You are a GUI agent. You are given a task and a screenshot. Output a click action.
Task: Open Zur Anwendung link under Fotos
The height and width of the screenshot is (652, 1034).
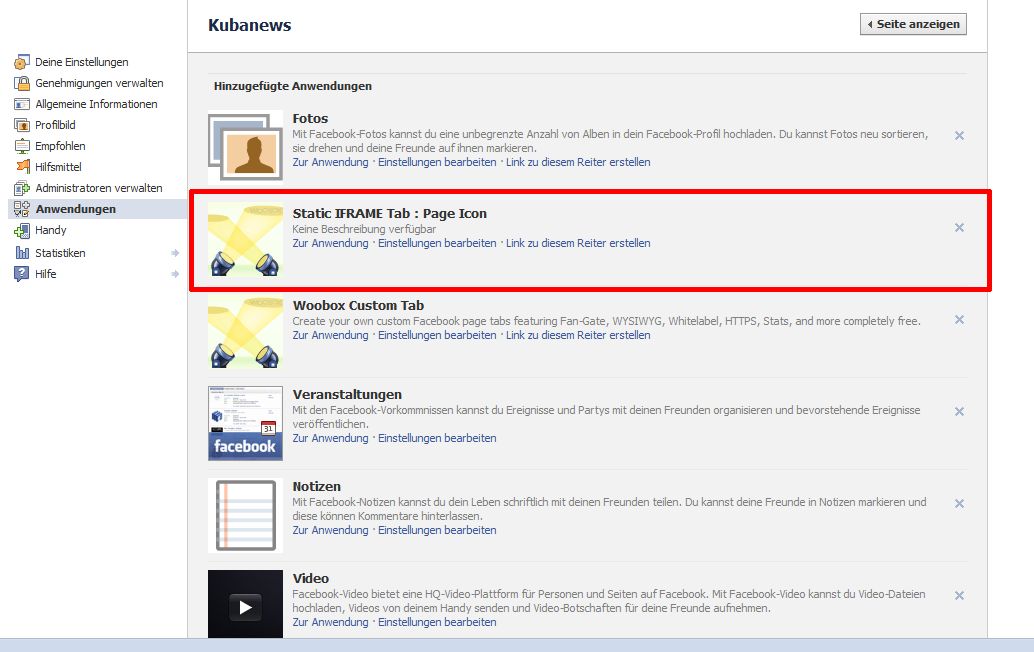[330, 162]
